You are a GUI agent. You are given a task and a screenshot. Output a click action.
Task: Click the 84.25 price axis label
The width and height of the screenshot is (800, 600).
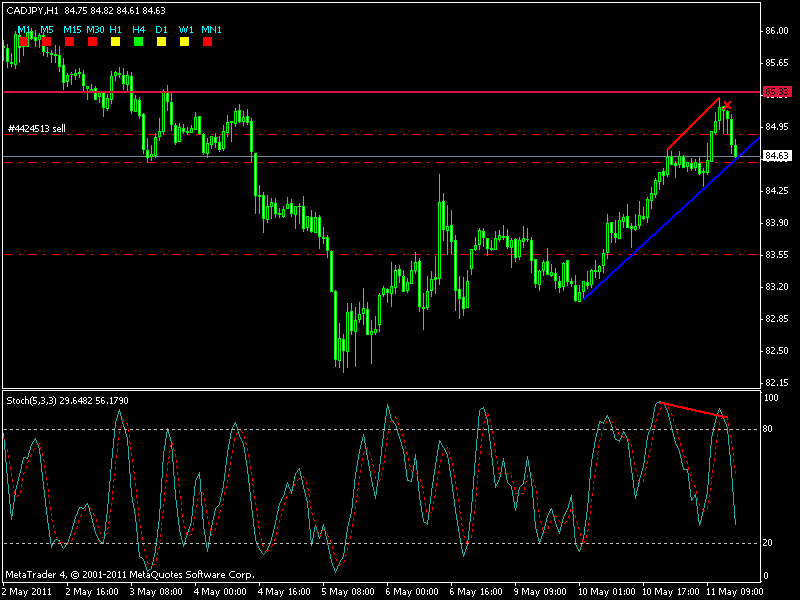(x=777, y=191)
